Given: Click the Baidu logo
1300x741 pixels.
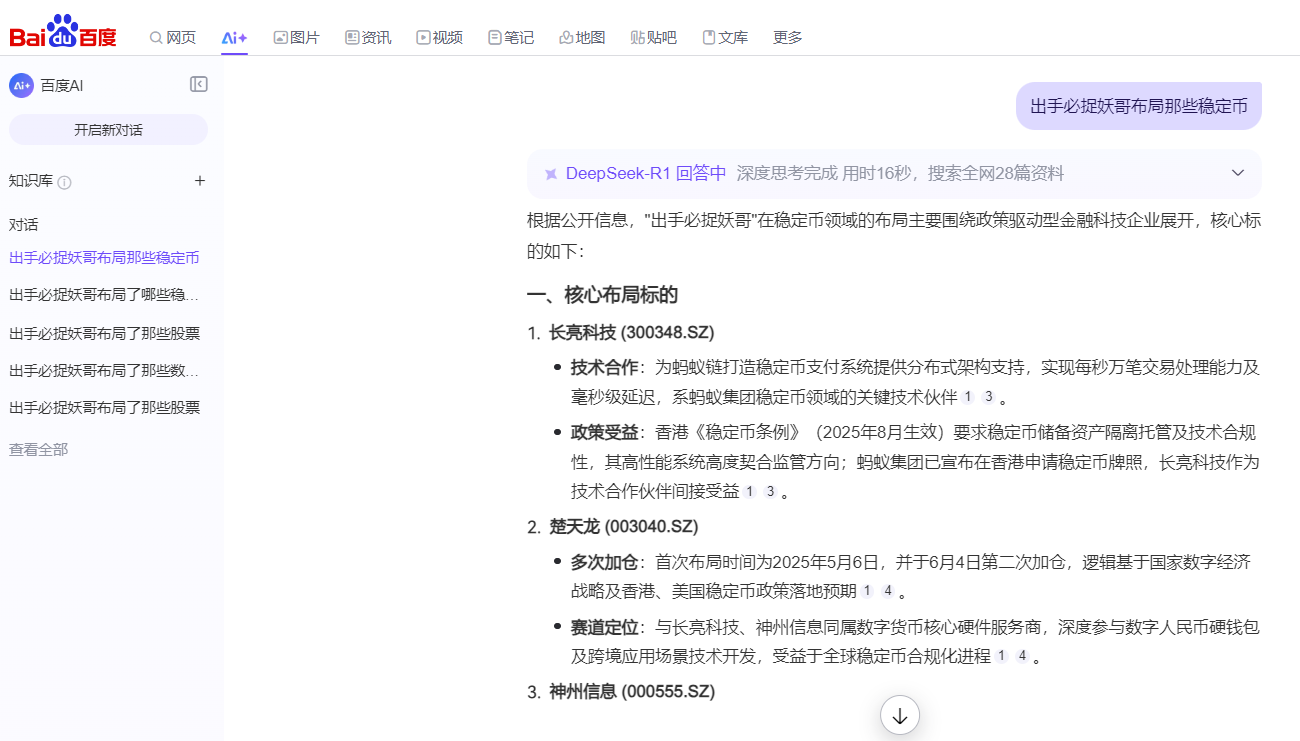Looking at the screenshot, I should click(63, 32).
